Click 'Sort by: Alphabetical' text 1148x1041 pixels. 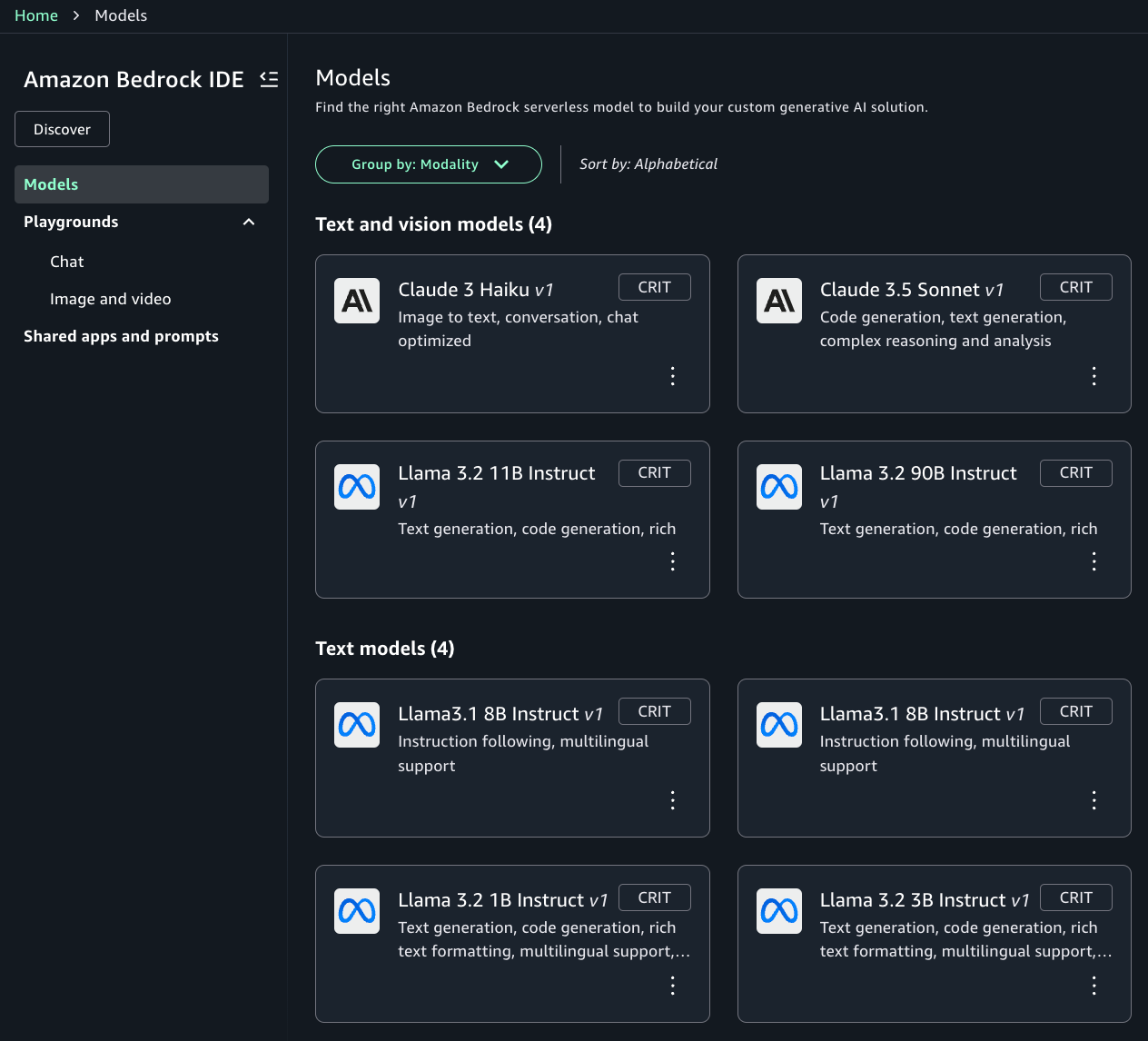click(x=648, y=164)
